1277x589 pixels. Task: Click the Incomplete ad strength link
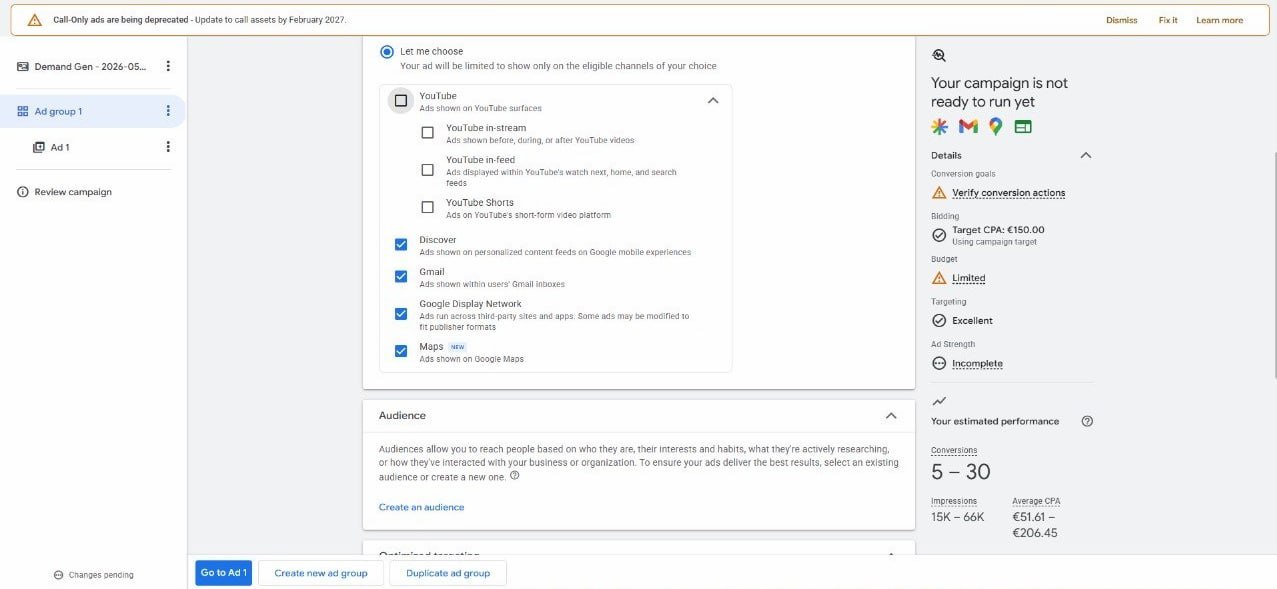977,364
